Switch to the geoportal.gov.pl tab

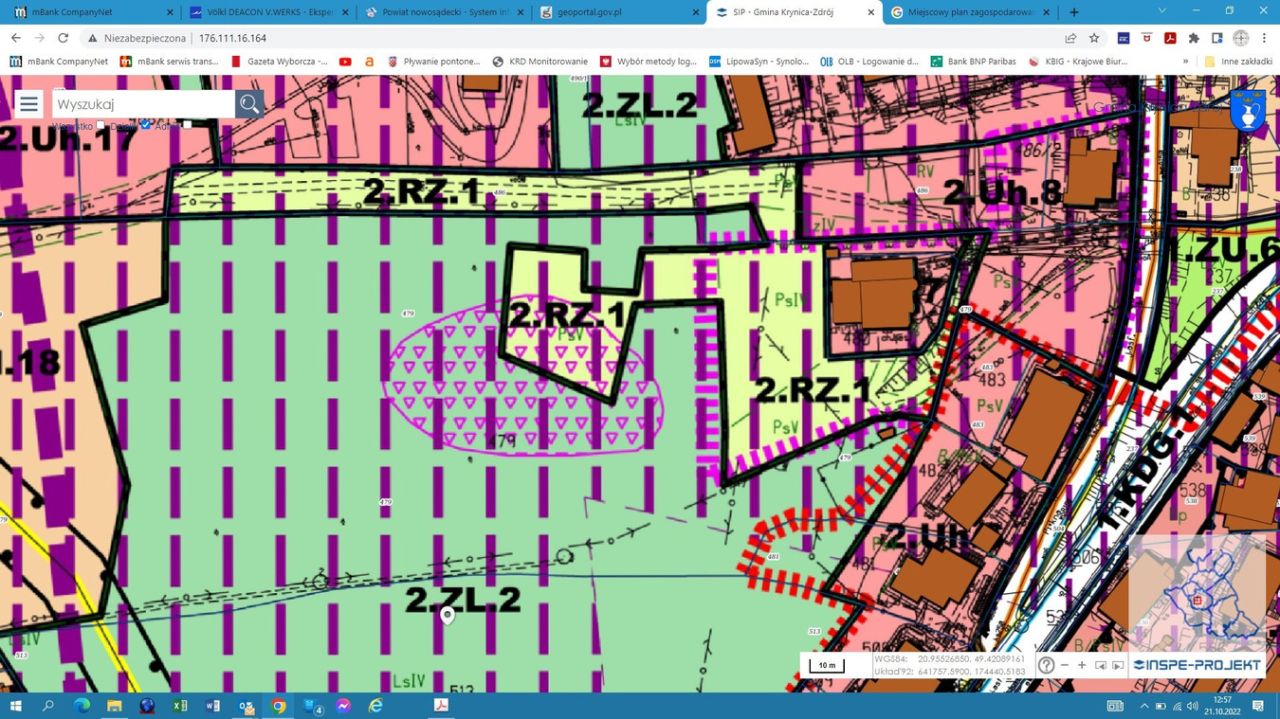coord(618,12)
